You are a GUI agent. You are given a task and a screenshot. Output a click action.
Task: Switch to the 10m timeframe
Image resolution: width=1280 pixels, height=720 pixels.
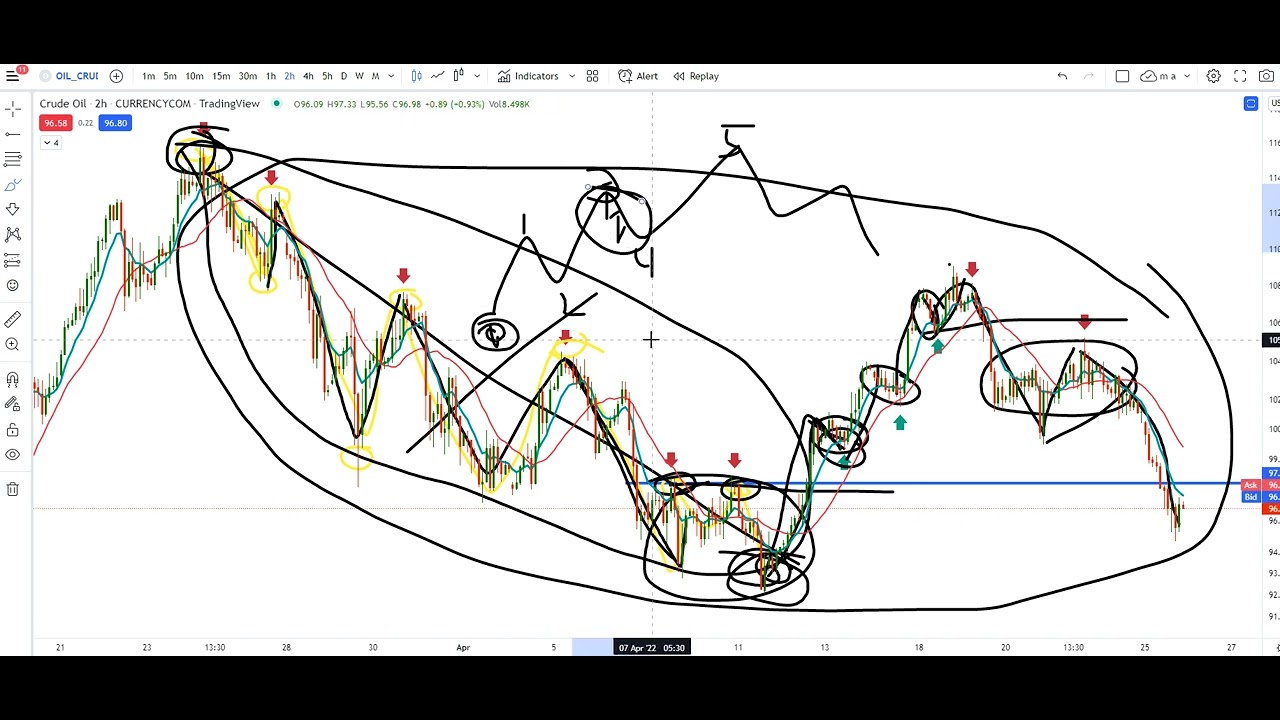[x=194, y=76]
